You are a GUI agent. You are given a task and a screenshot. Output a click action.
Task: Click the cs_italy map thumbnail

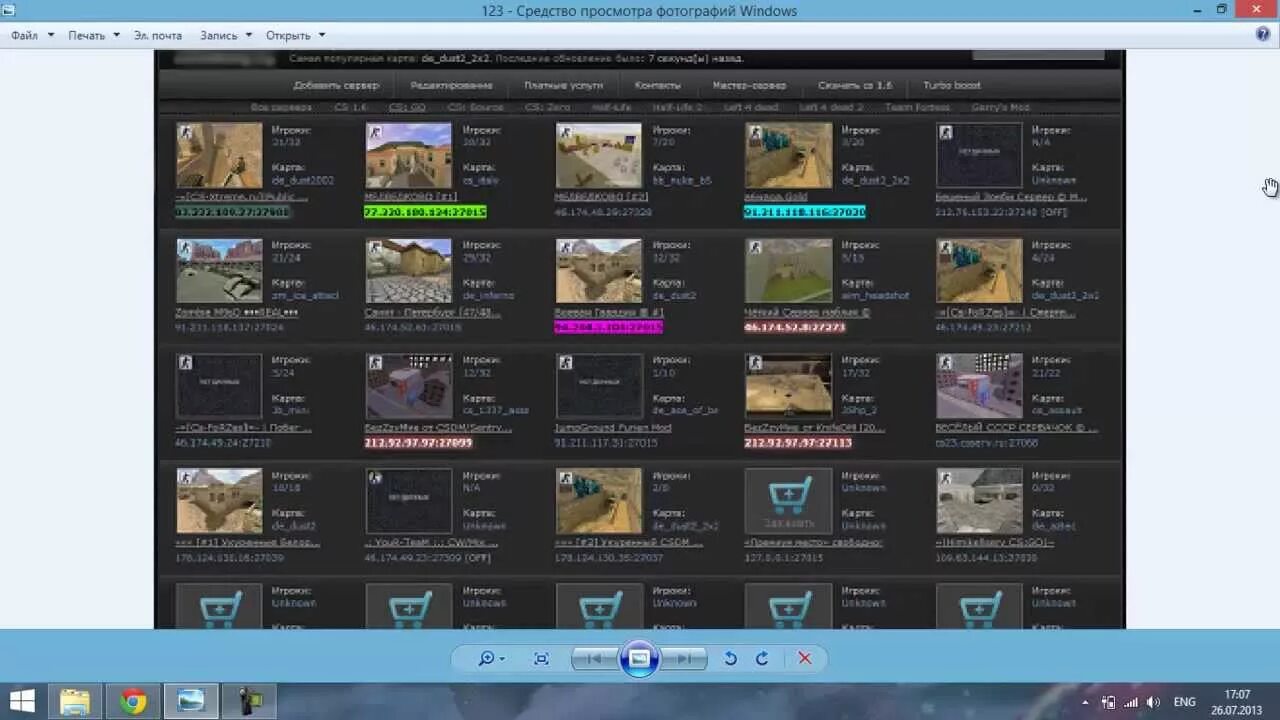tap(408, 155)
